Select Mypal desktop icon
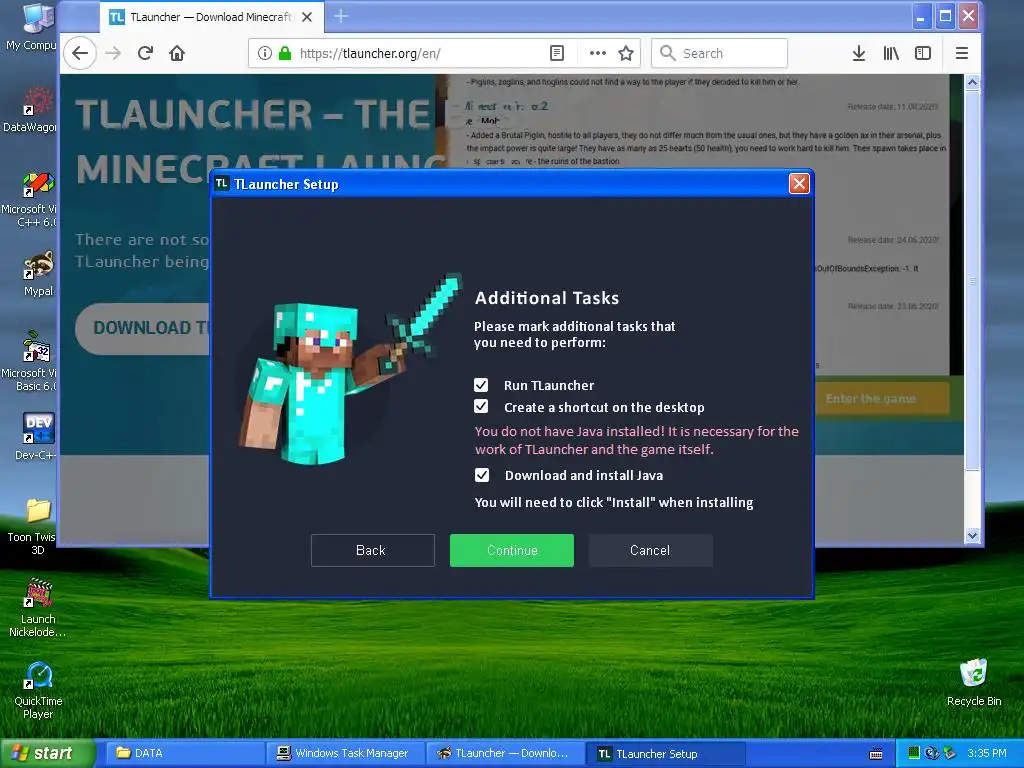The width and height of the screenshot is (1024, 768). 38,274
